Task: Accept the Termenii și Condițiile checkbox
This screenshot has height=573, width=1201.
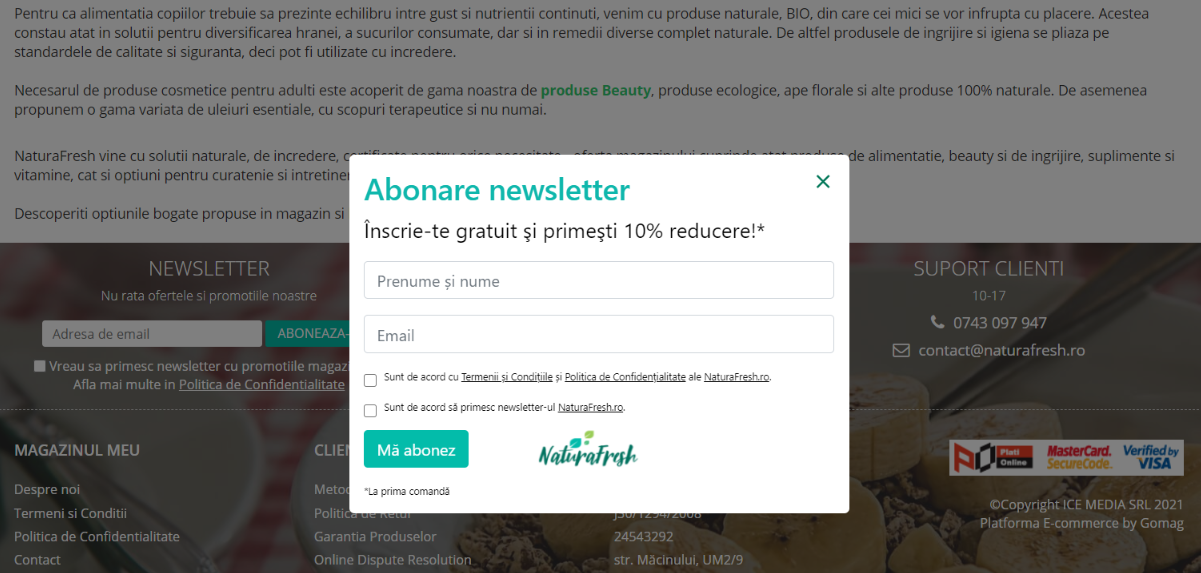Action: pyautogui.click(x=370, y=380)
